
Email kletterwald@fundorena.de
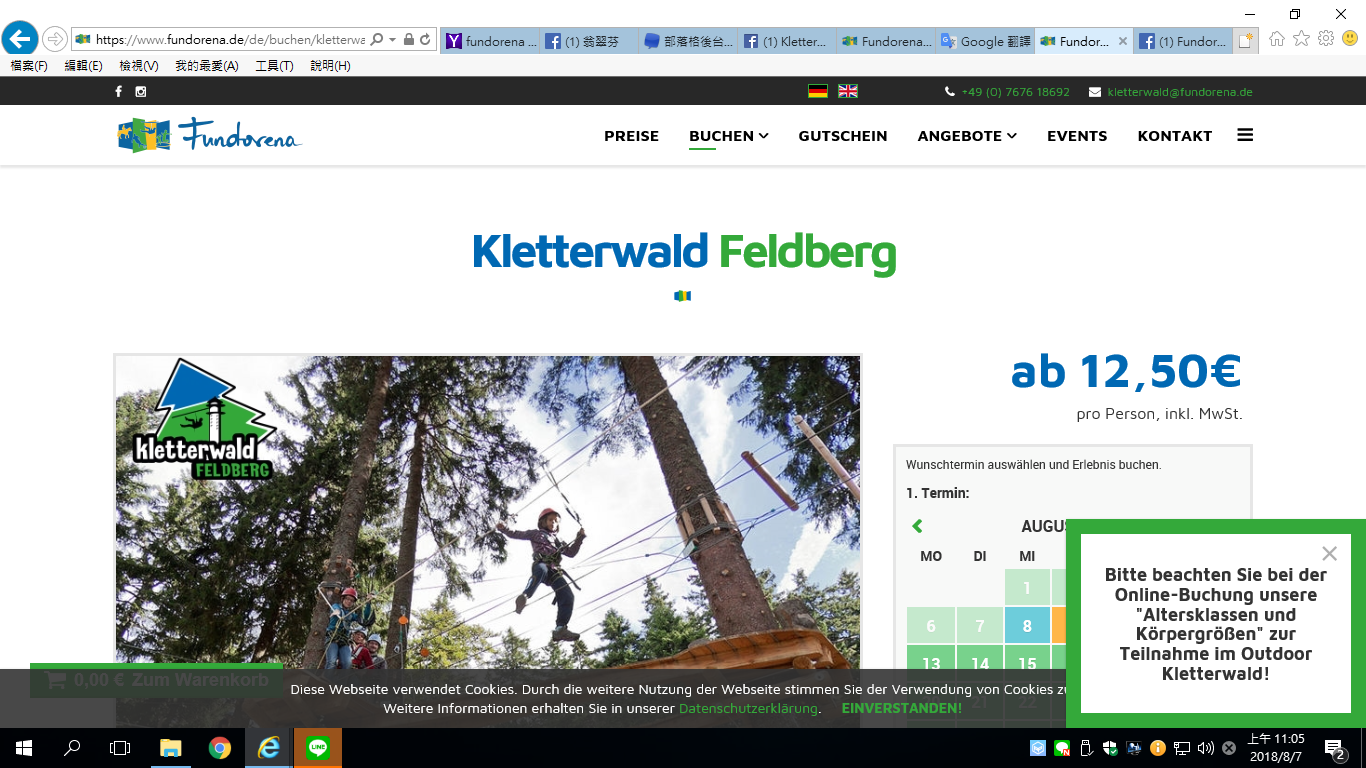(x=1180, y=92)
